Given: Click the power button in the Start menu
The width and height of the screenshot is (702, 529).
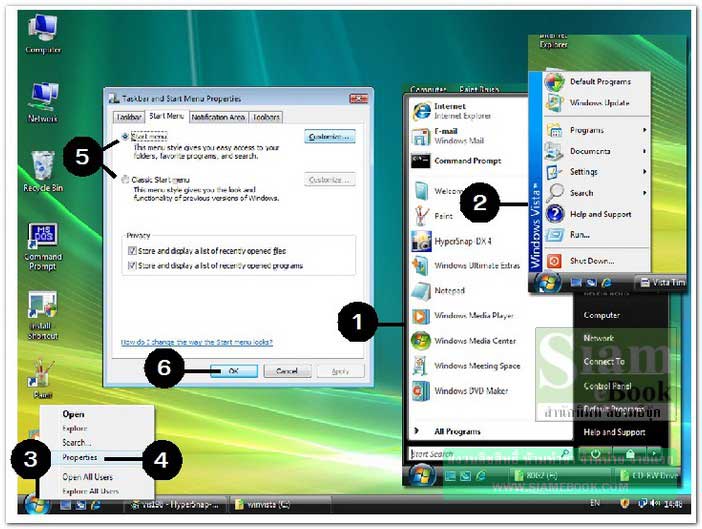Looking at the screenshot, I should 596,453.
